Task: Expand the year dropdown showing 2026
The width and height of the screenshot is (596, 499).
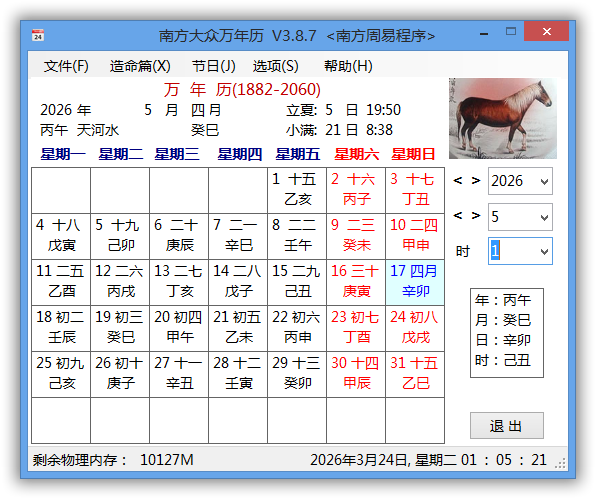Action: tap(544, 181)
